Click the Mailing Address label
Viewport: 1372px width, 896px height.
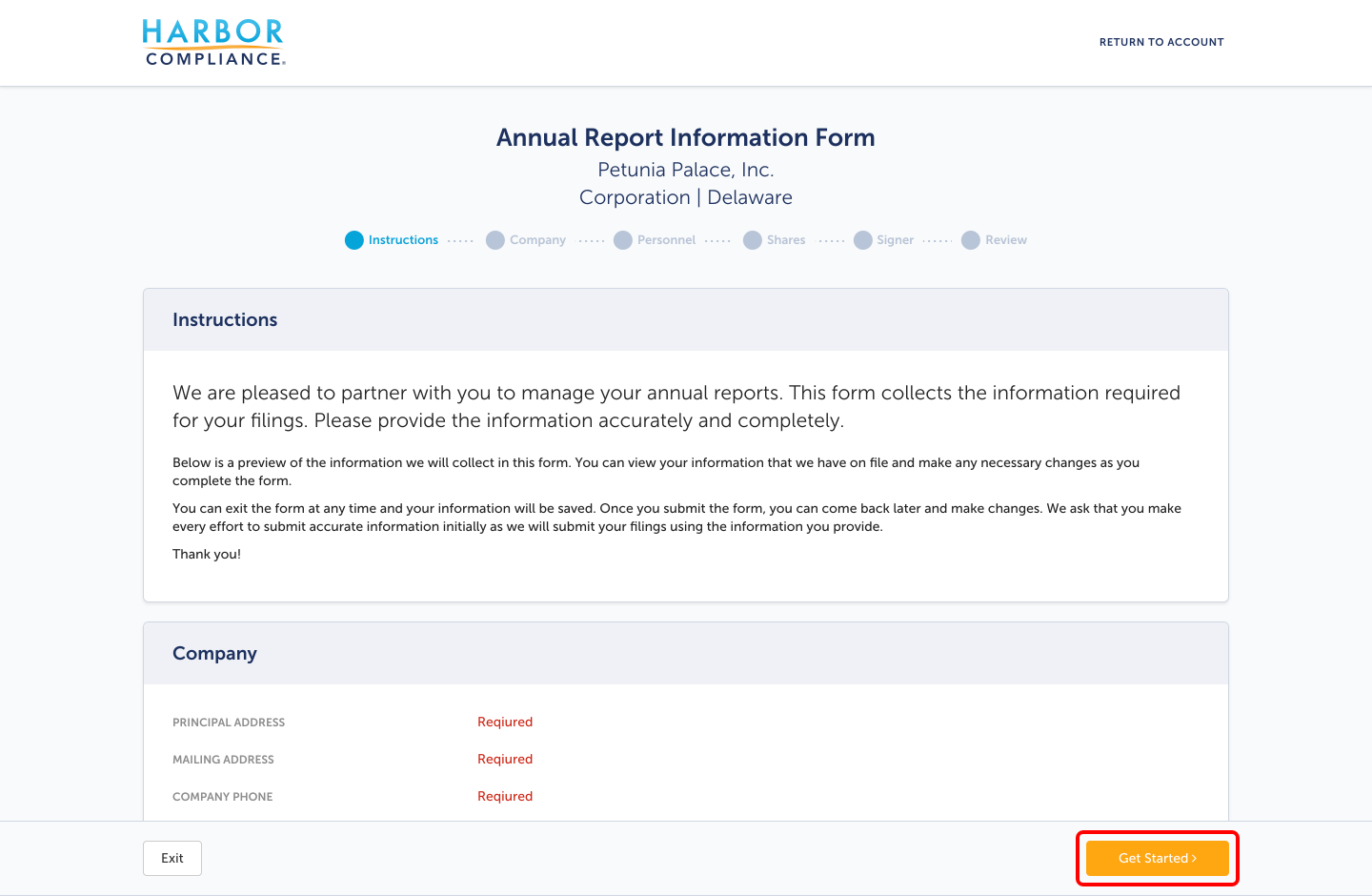coord(223,760)
